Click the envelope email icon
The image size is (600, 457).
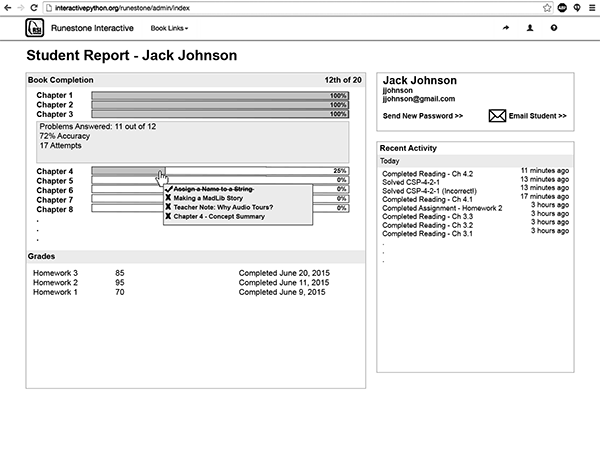click(x=497, y=116)
